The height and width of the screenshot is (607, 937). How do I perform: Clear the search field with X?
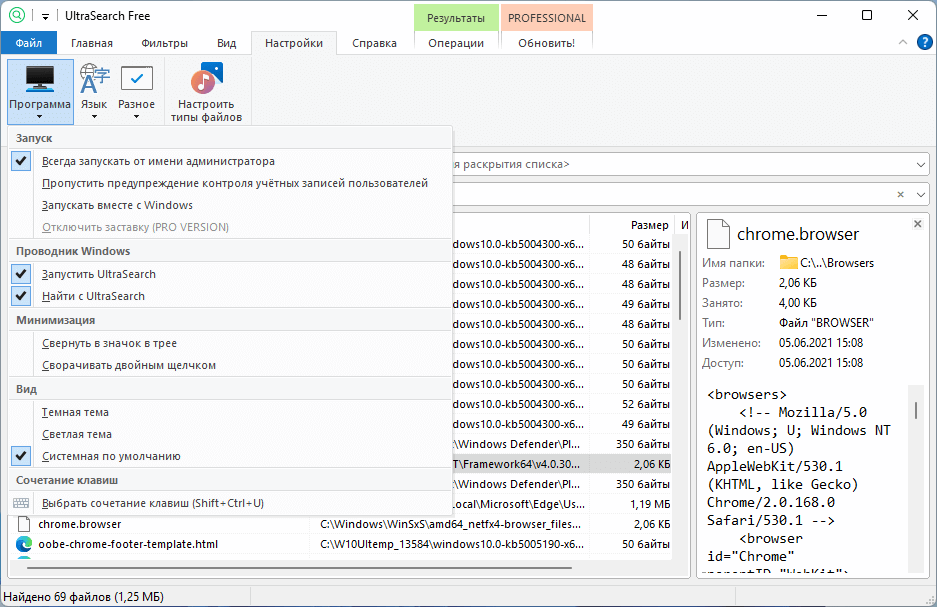tap(901, 194)
